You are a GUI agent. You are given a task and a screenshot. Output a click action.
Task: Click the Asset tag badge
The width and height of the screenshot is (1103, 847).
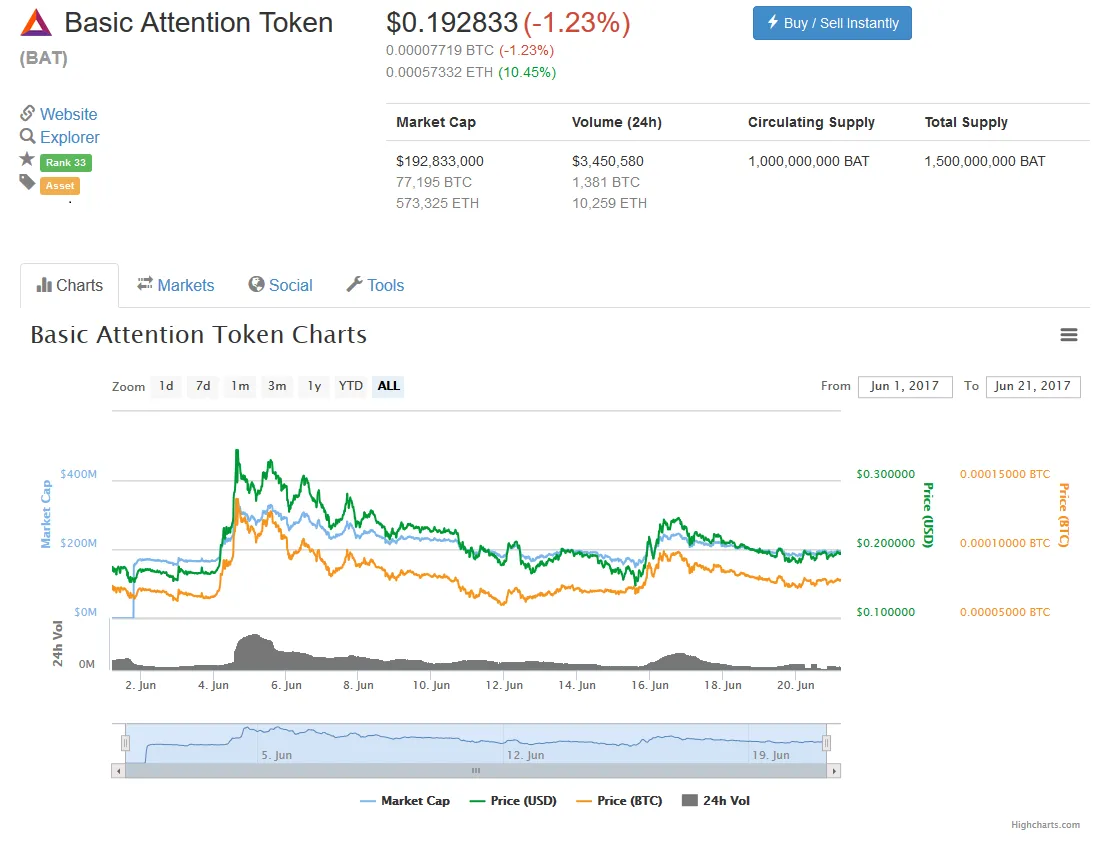coord(60,186)
